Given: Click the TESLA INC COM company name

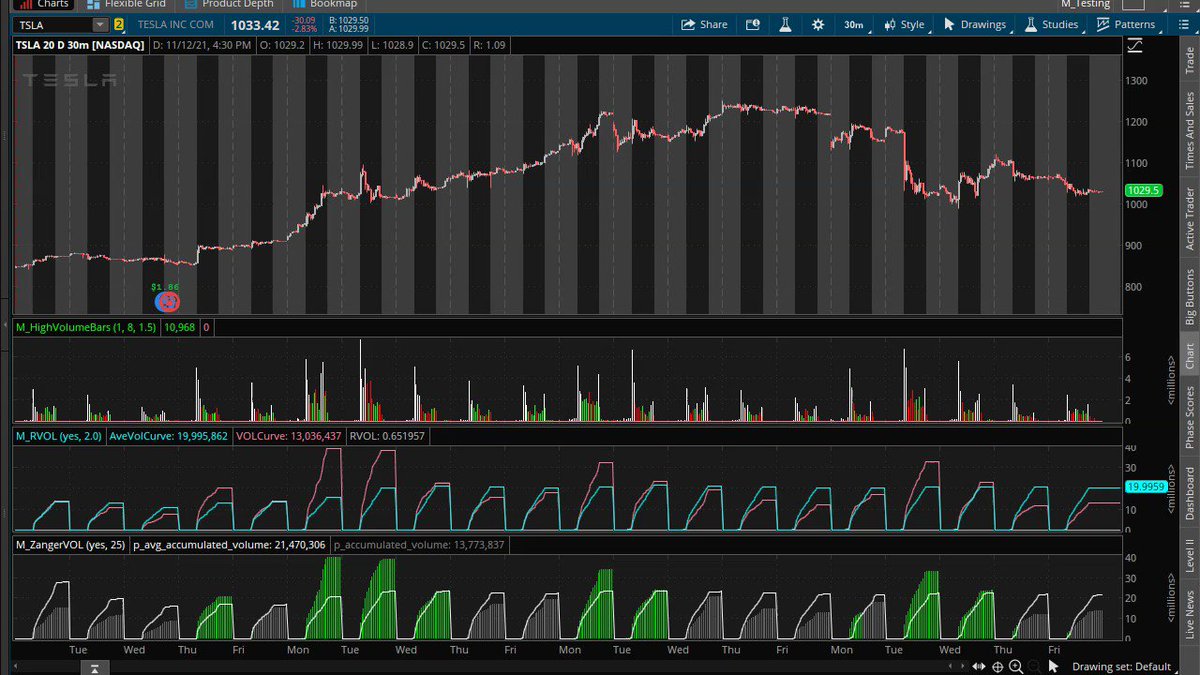Looking at the screenshot, I should [x=176, y=24].
